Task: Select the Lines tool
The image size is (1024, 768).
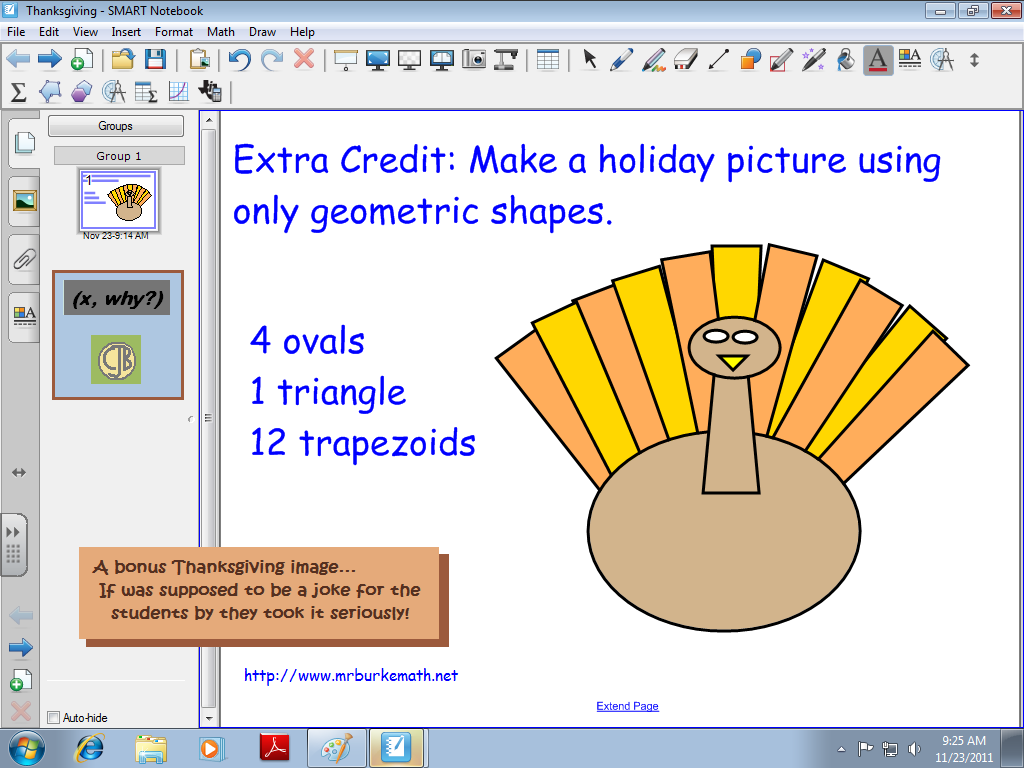Action: 718,59
